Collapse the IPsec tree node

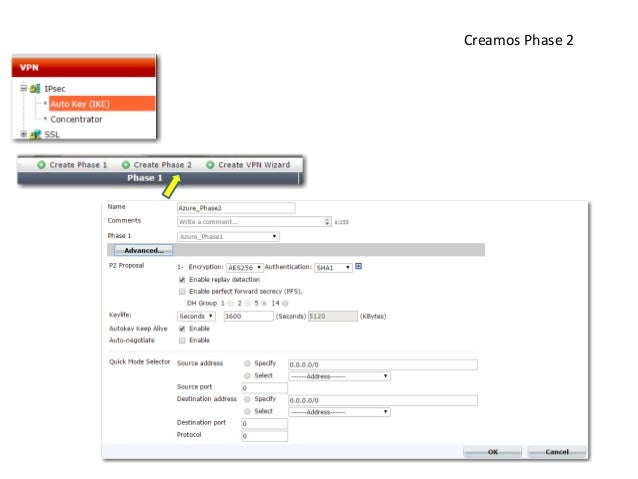[x=24, y=88]
